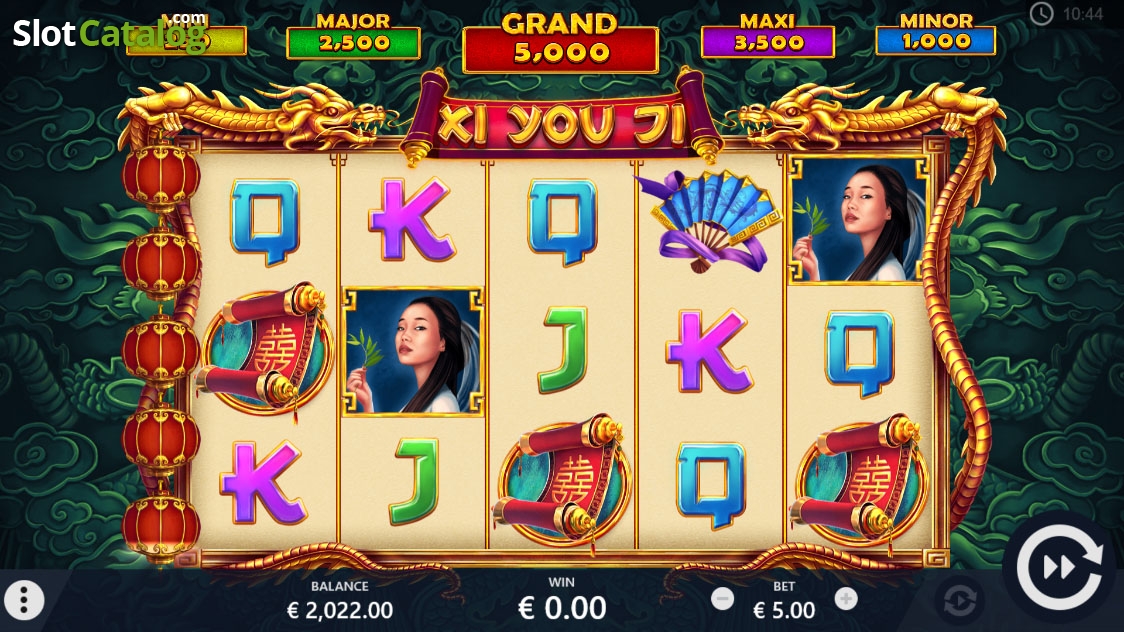The image size is (1124, 632).
Task: Click the large spin button
Action: pos(1059,568)
